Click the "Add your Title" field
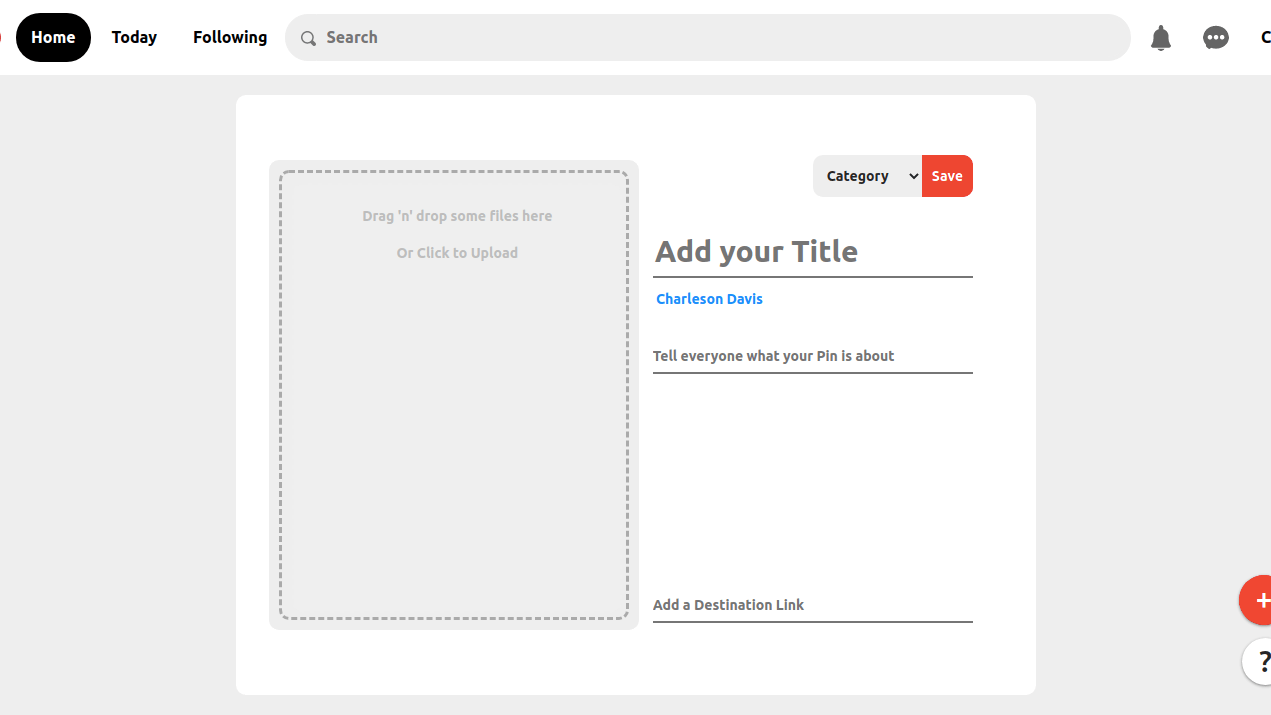This screenshot has height=715, width=1271. tap(812, 252)
